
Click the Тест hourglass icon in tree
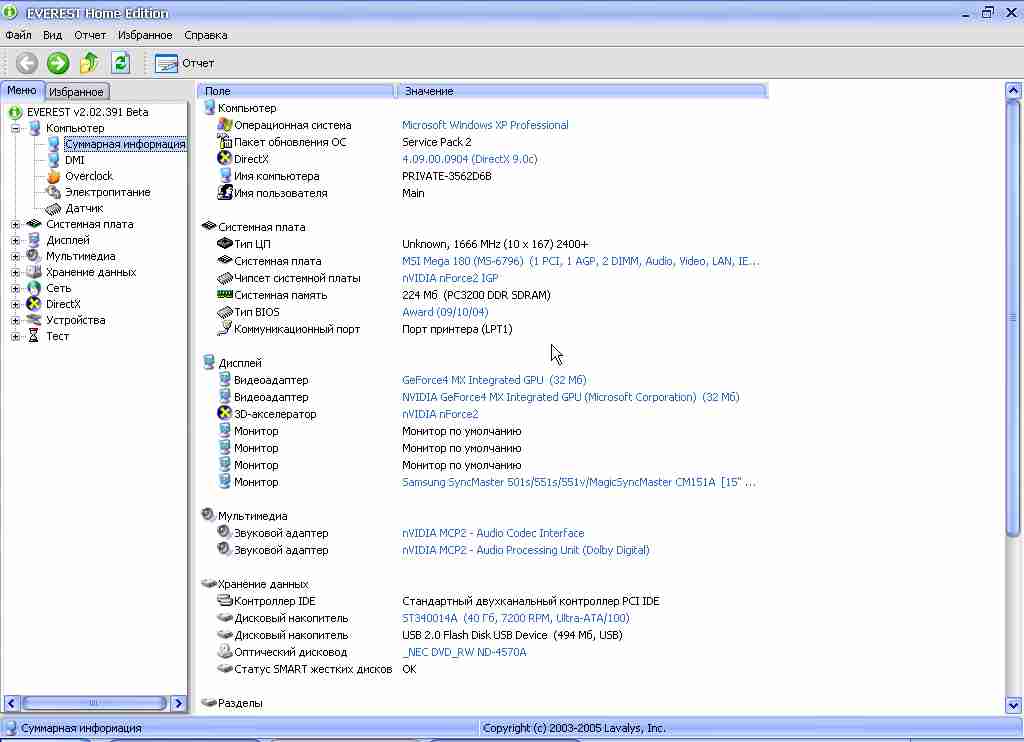(x=34, y=336)
